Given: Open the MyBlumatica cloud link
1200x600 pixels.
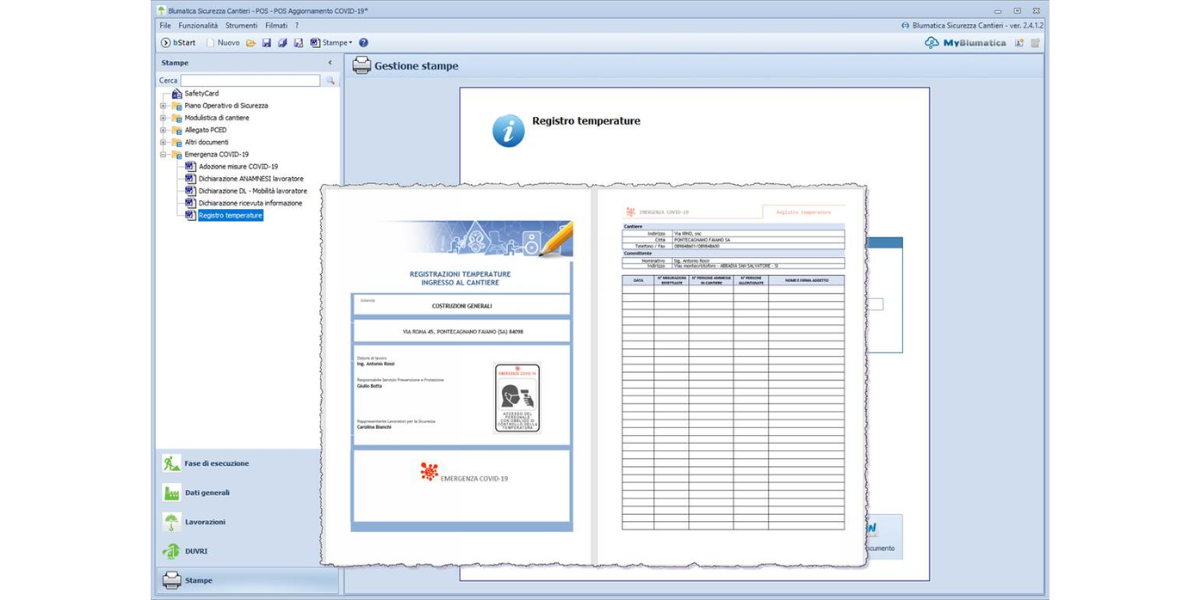Looking at the screenshot, I should 965,43.
